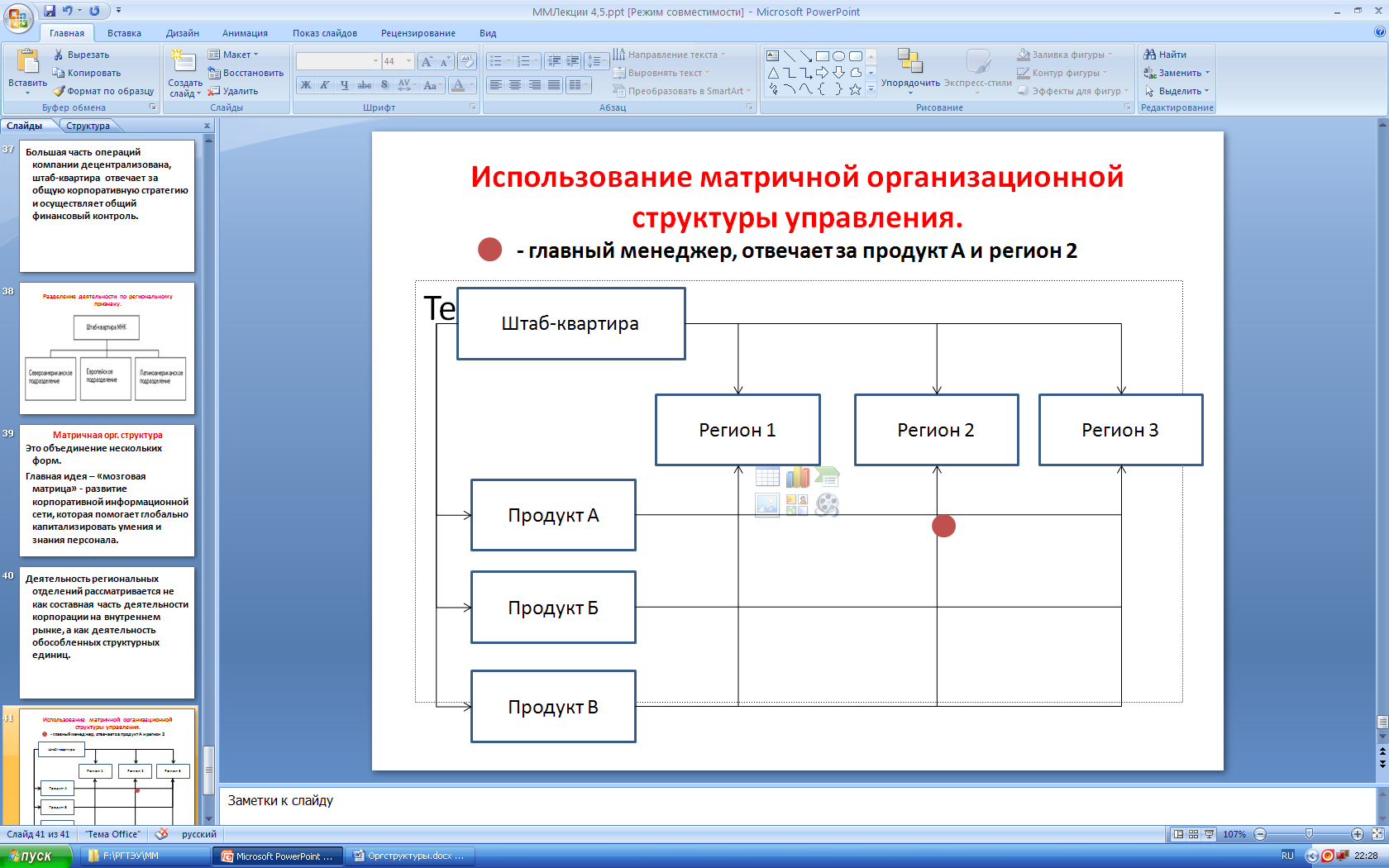Click Slide Sorter view button
Image resolution: width=1389 pixels, height=868 pixels.
point(1193,834)
